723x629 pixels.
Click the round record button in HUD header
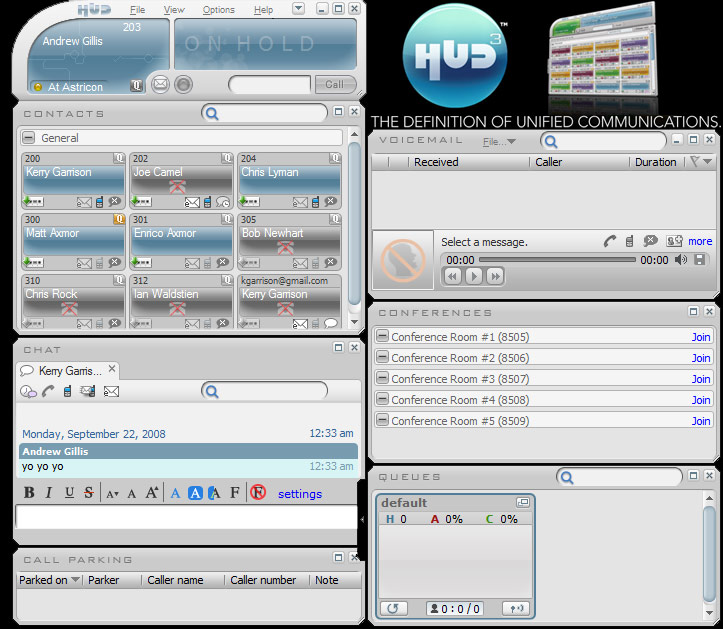click(183, 84)
